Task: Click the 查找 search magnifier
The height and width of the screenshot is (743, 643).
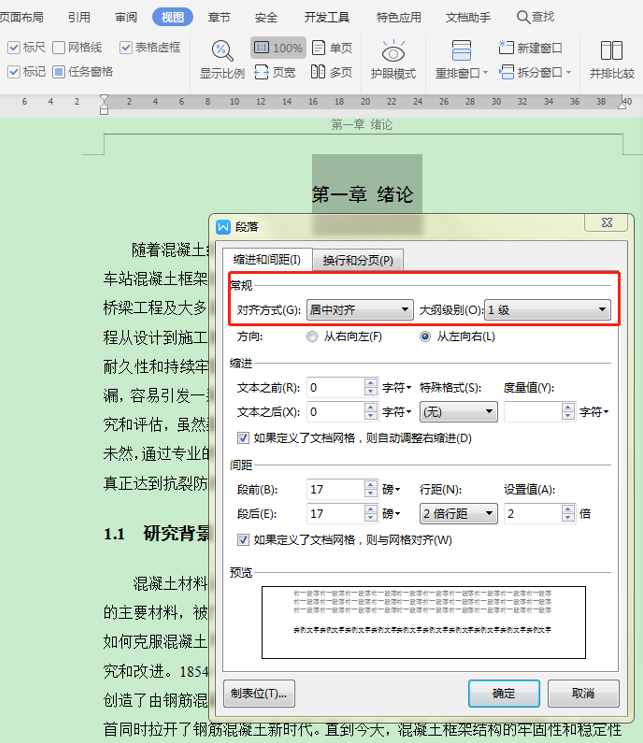Action: pos(523,17)
